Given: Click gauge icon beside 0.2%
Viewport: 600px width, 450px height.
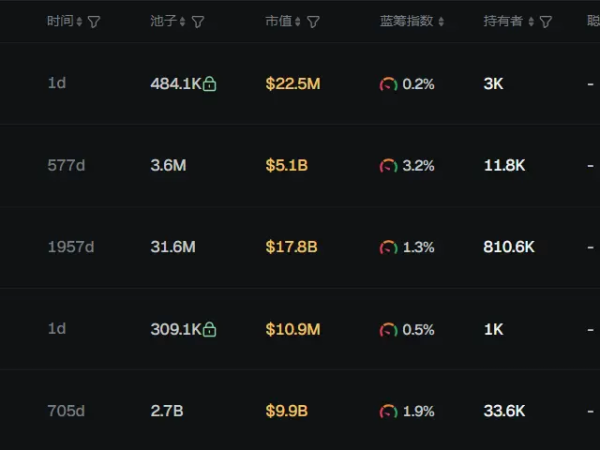Looking at the screenshot, I should pyautogui.click(x=388, y=84).
